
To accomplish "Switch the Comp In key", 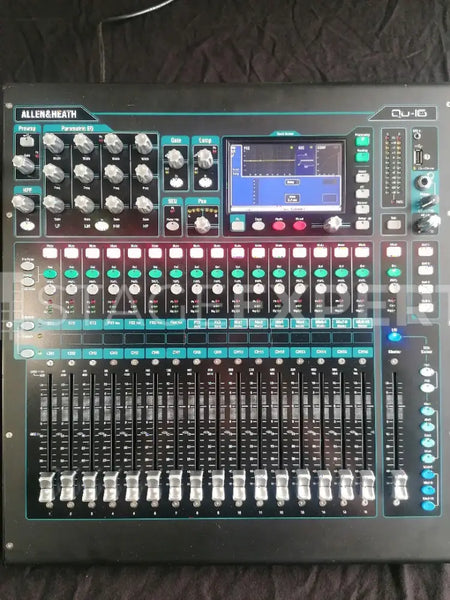I will (206, 182).
